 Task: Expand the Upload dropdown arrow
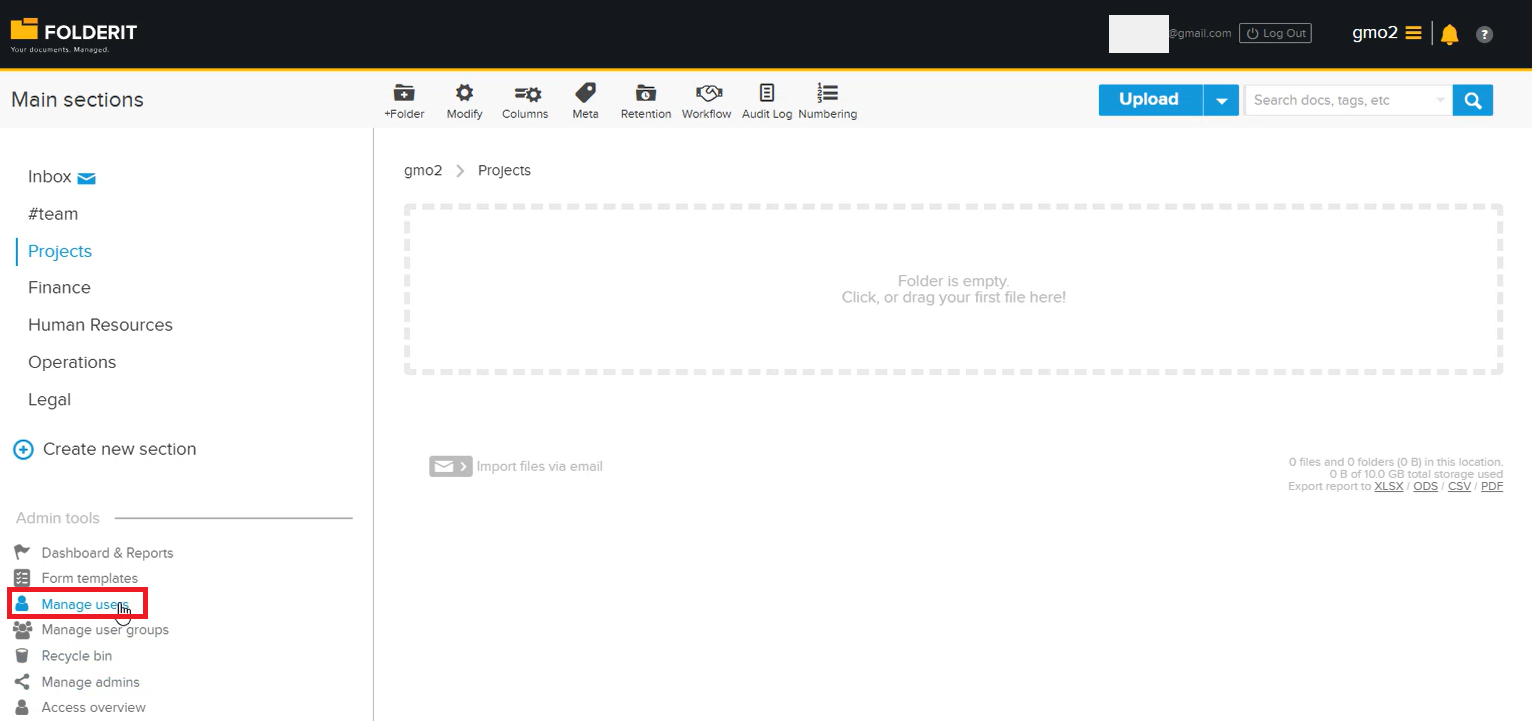pos(1221,100)
